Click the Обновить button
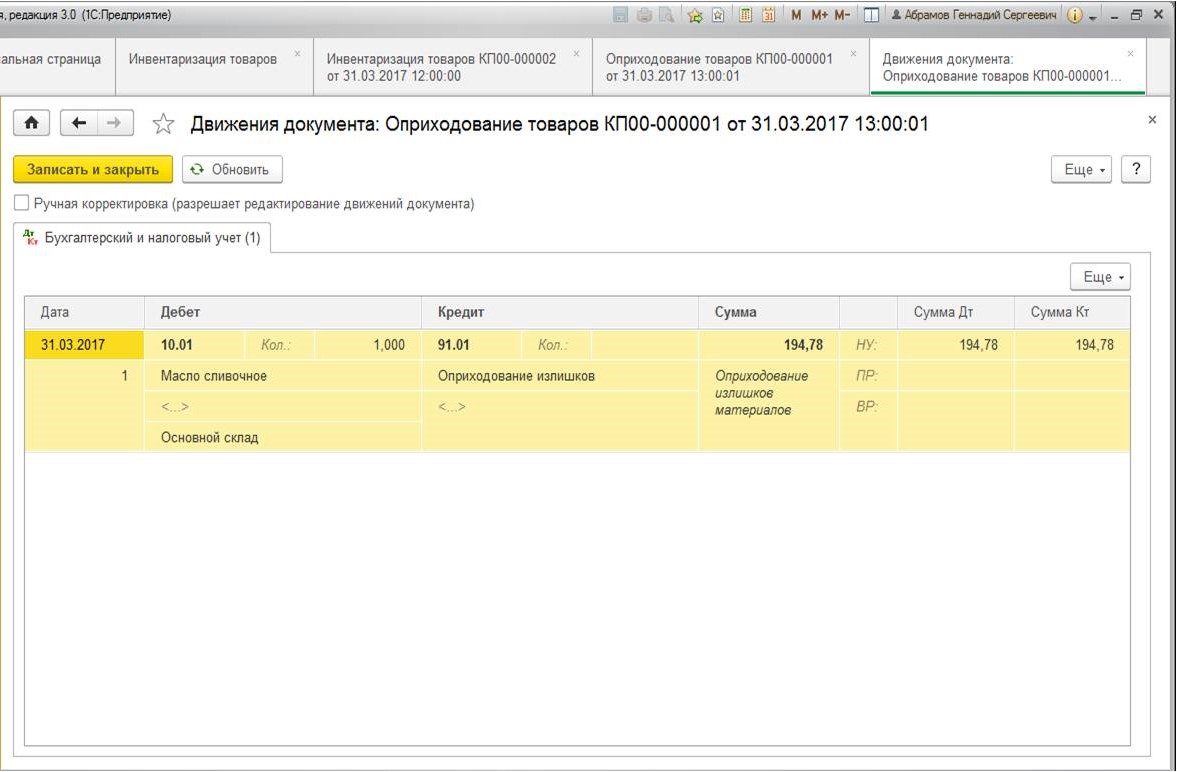 (x=232, y=169)
